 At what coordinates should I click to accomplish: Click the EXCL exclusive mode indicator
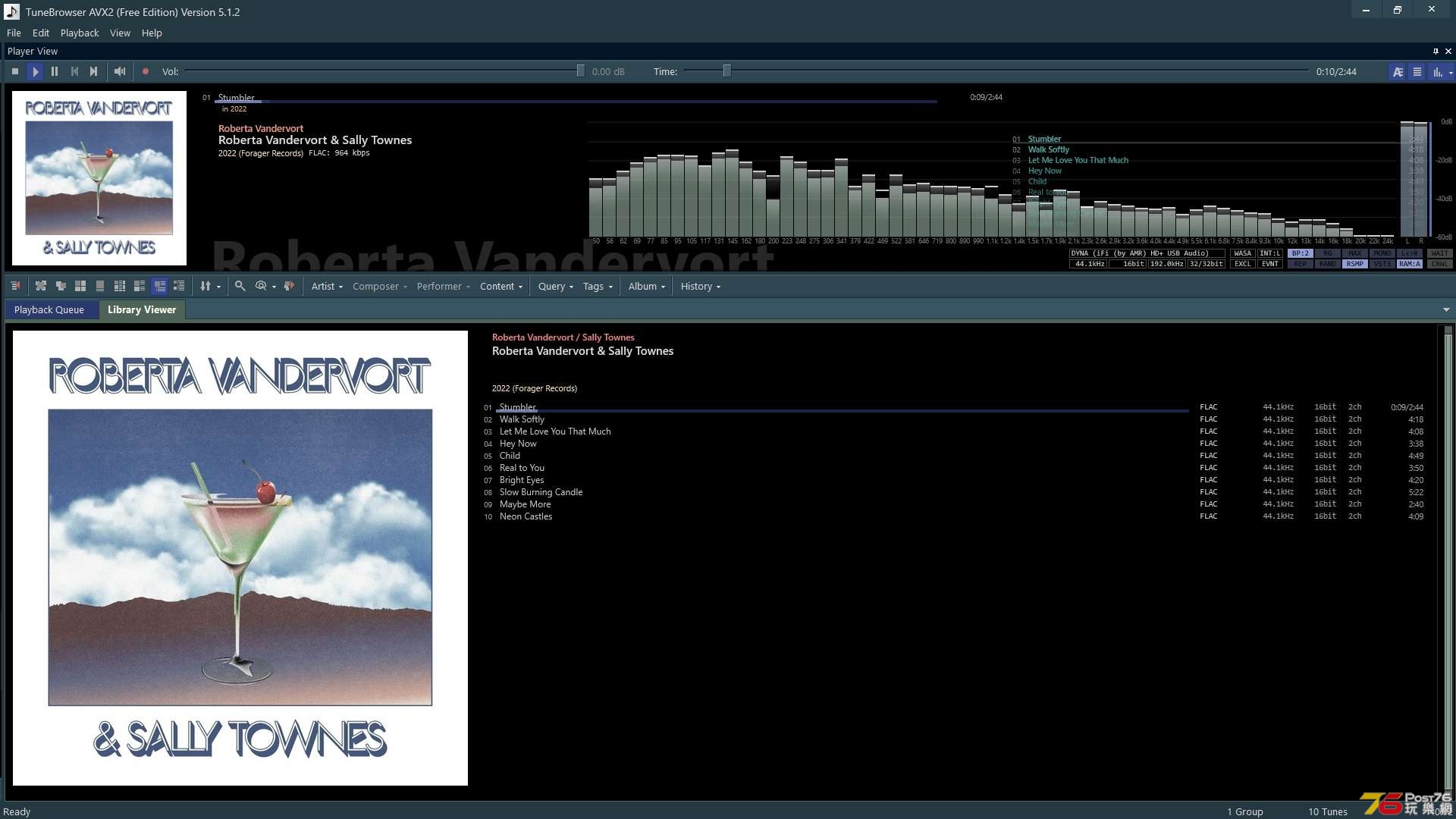pyautogui.click(x=1243, y=264)
